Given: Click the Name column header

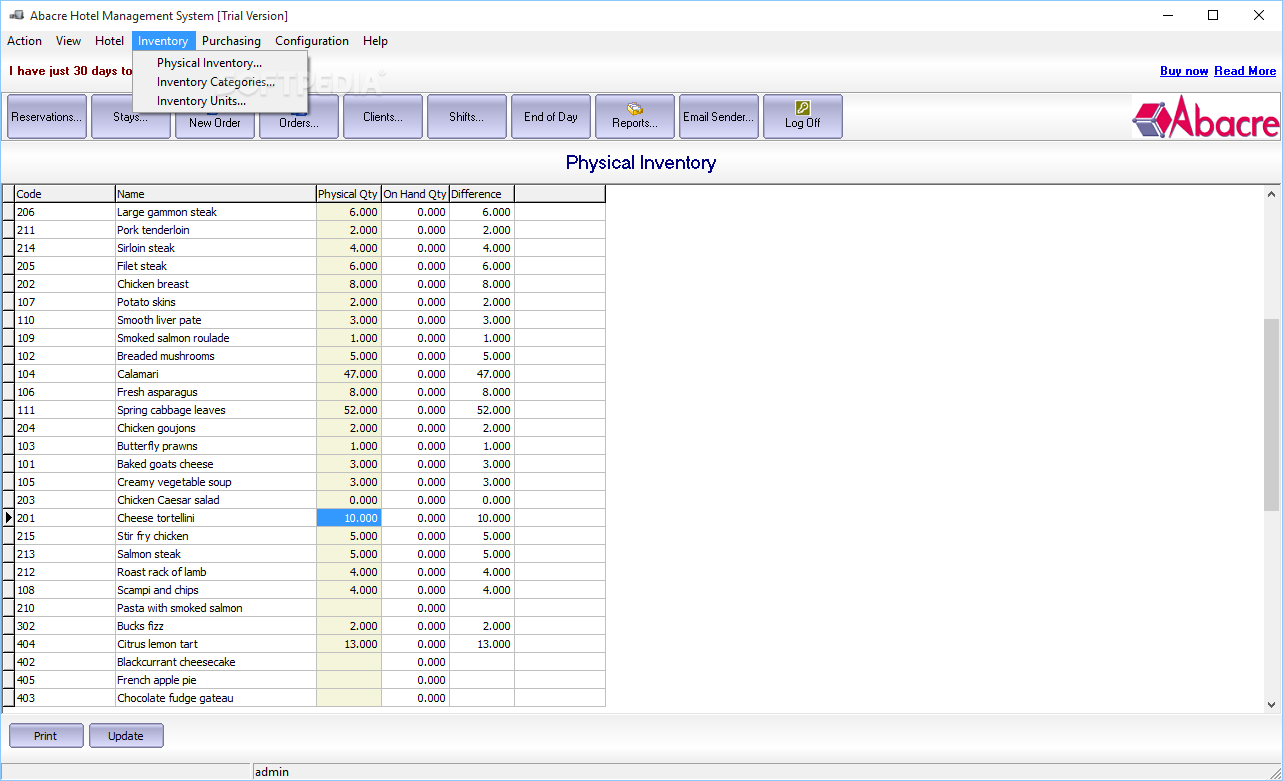Looking at the screenshot, I should (216, 194).
